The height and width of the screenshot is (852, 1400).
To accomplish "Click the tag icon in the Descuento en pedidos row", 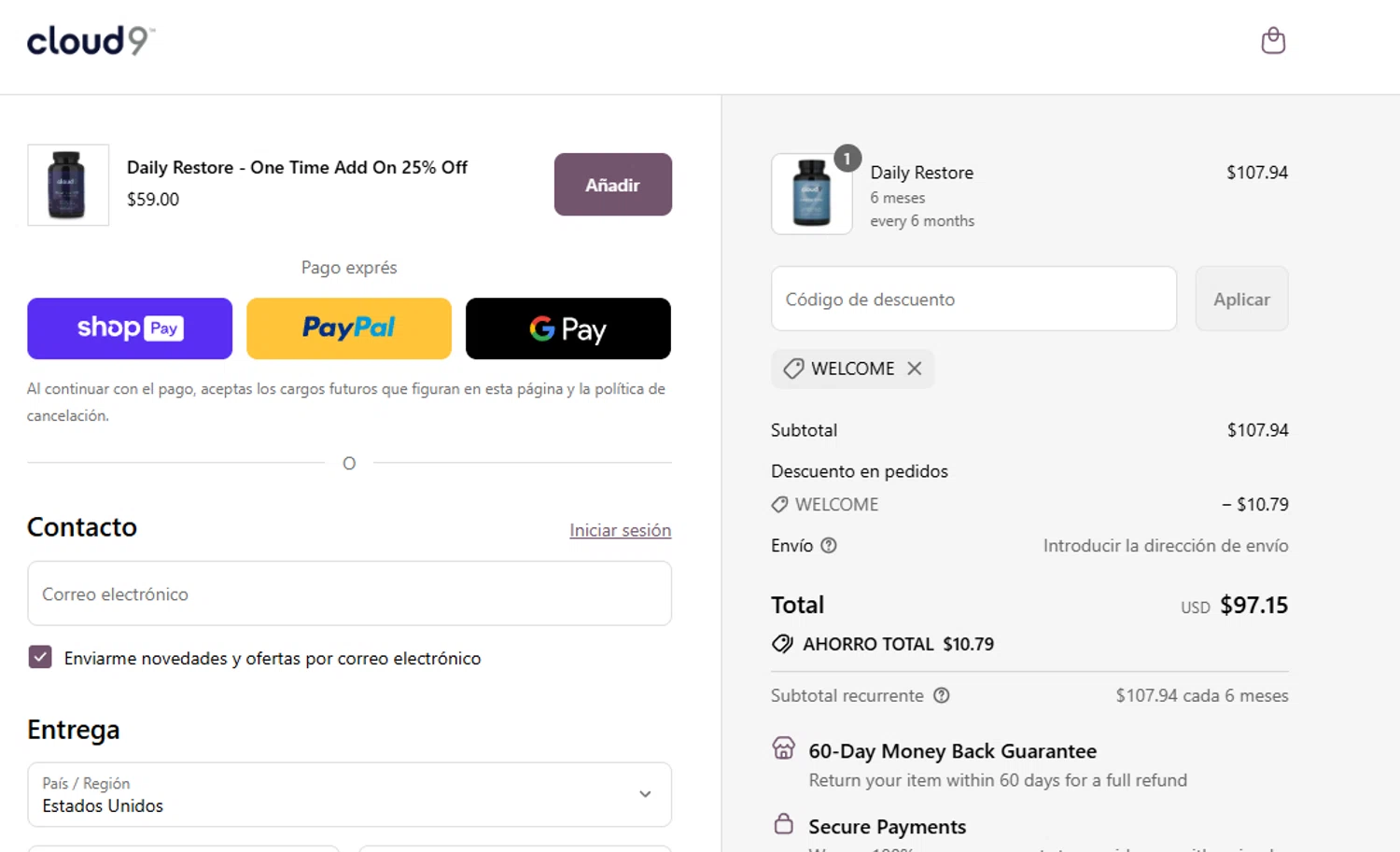I will (x=779, y=505).
